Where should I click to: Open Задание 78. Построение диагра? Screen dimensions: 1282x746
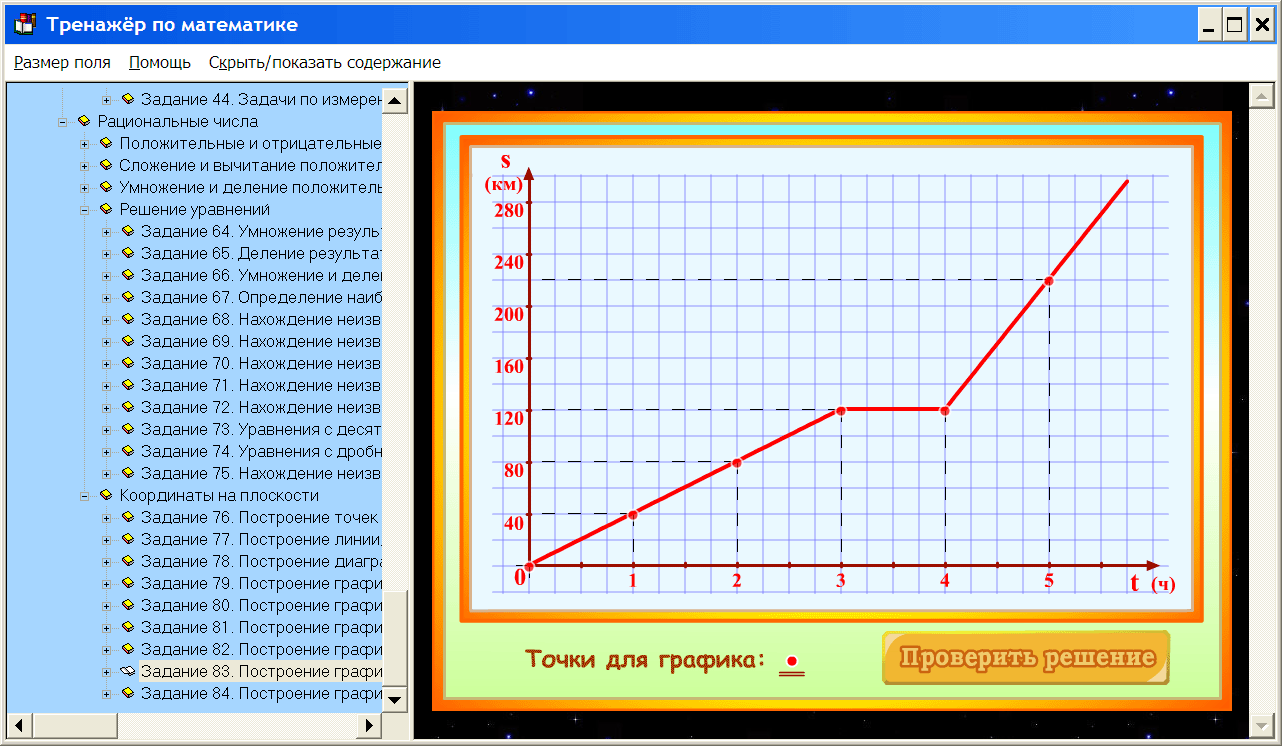(x=260, y=561)
